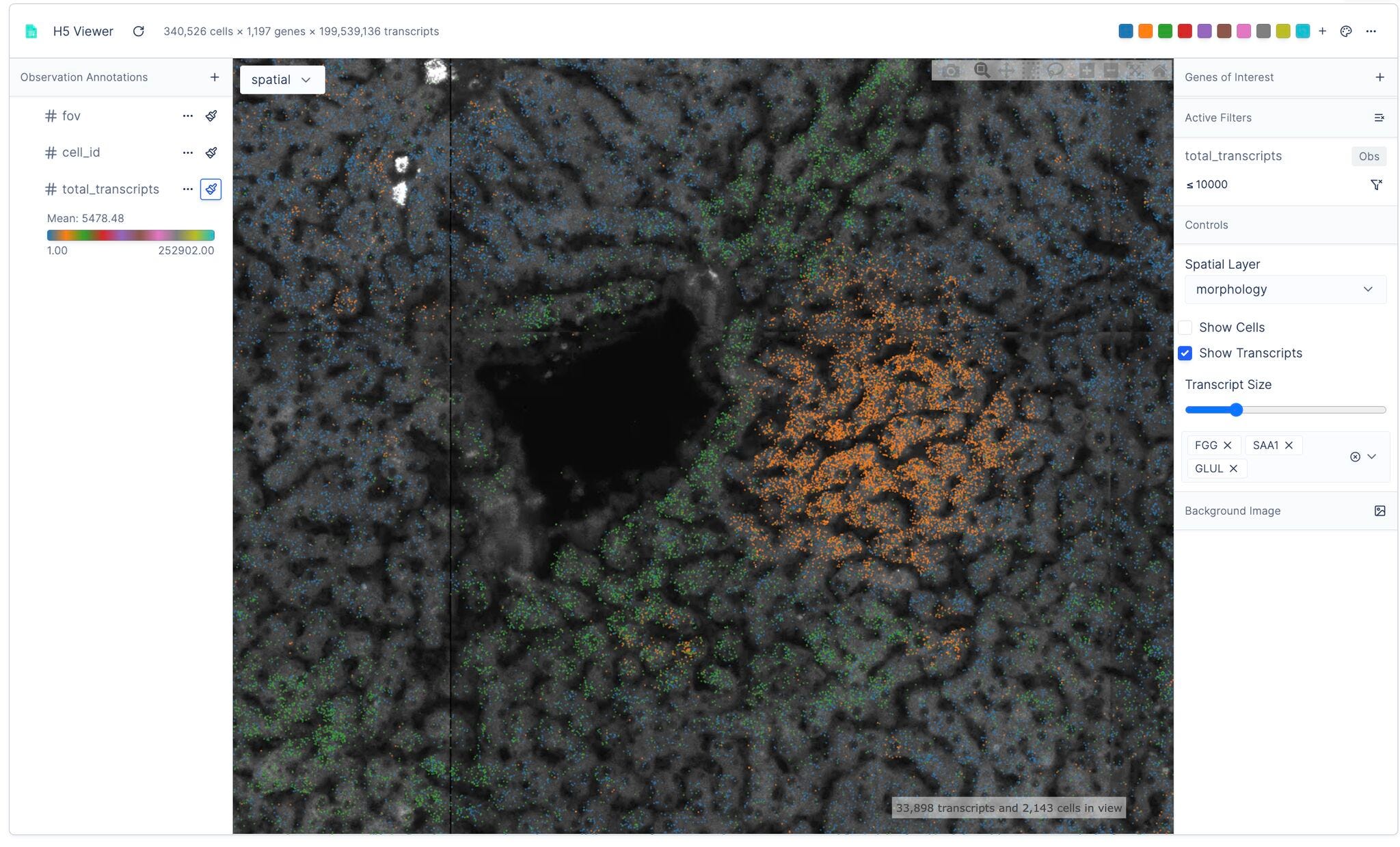Expand the gene selection list chevron

coord(1371,457)
